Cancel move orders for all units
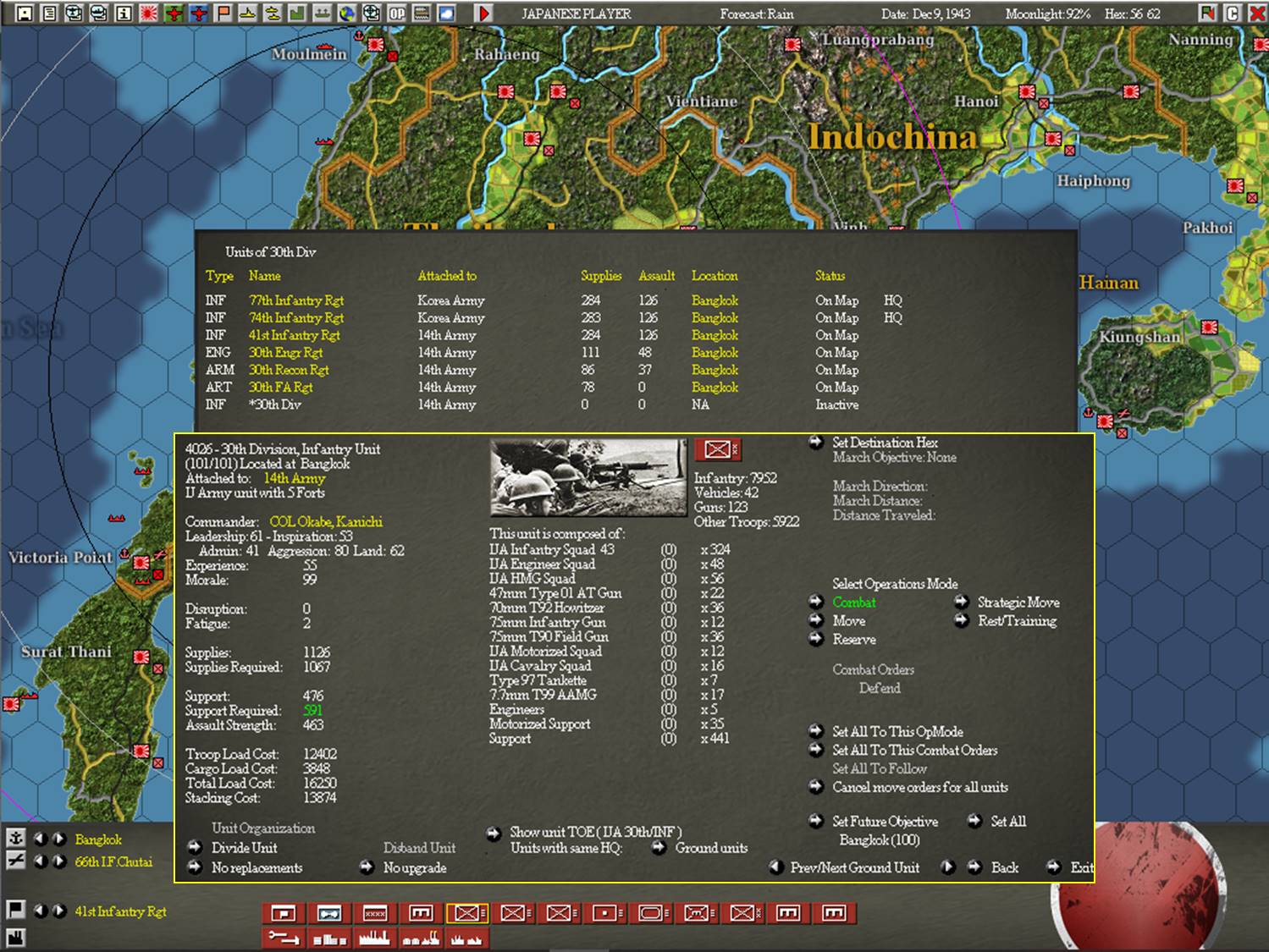1269x952 pixels. pos(919,788)
